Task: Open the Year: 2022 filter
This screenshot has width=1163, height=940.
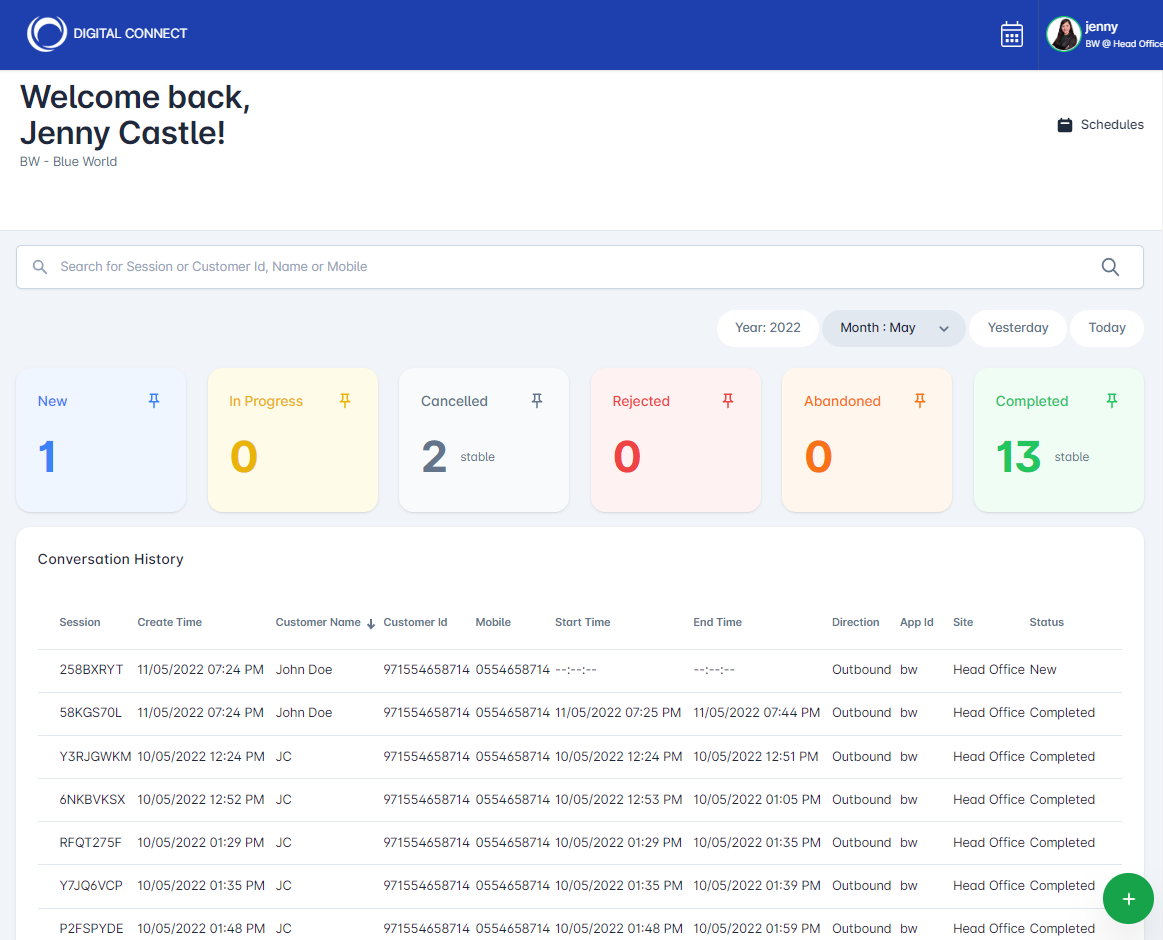Action: click(768, 328)
